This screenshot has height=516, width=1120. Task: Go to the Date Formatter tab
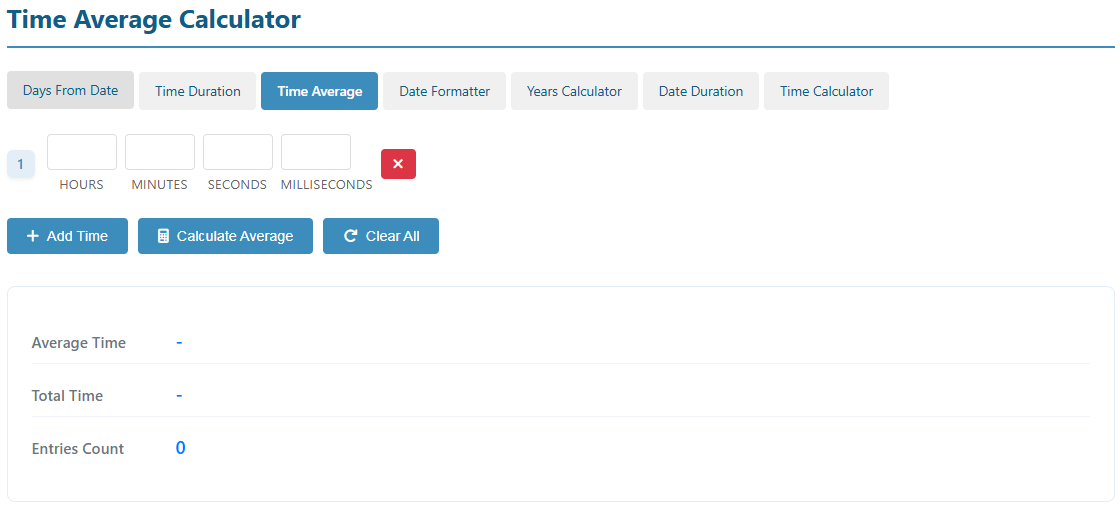pos(444,91)
